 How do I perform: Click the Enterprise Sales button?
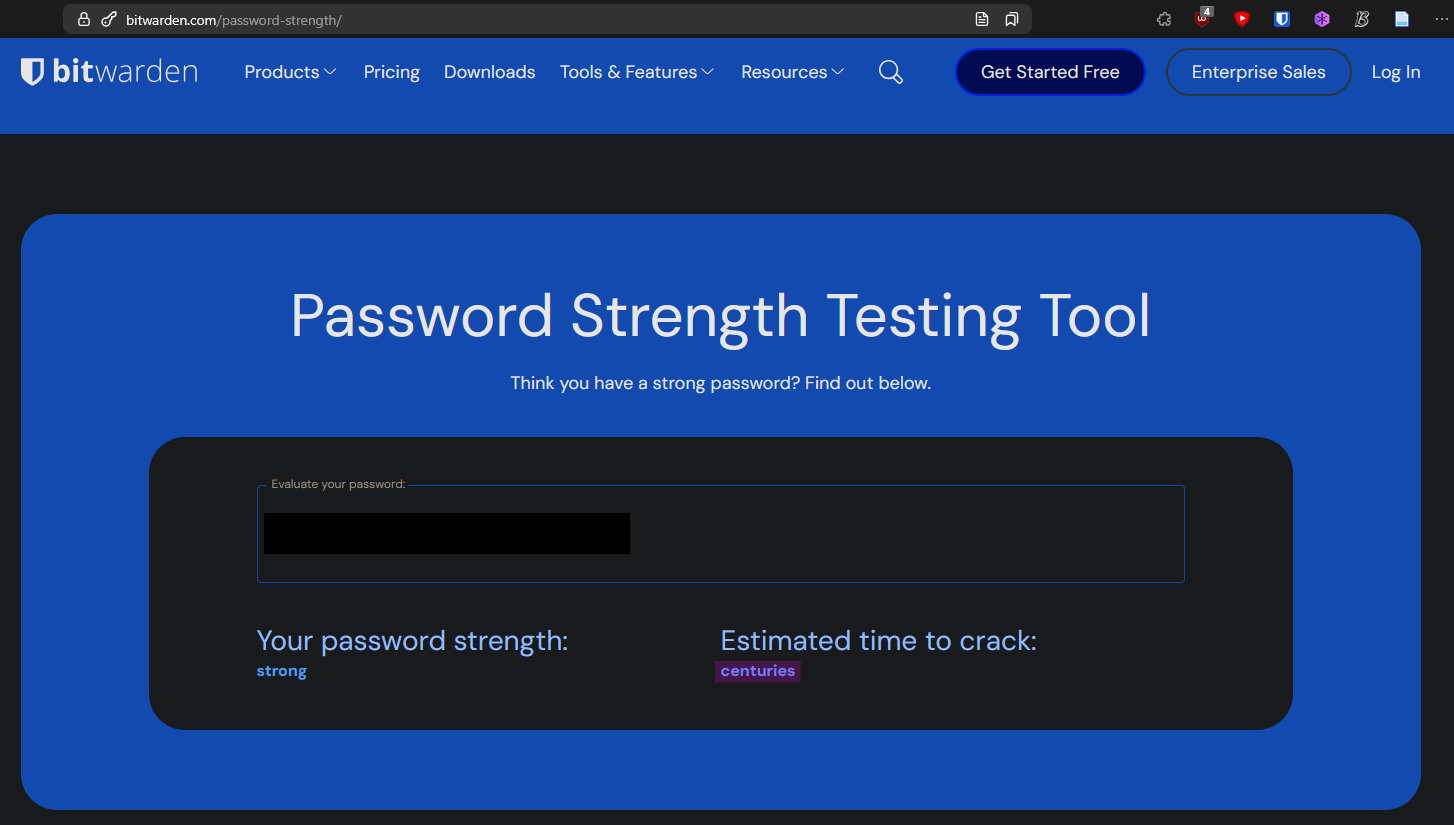1259,72
